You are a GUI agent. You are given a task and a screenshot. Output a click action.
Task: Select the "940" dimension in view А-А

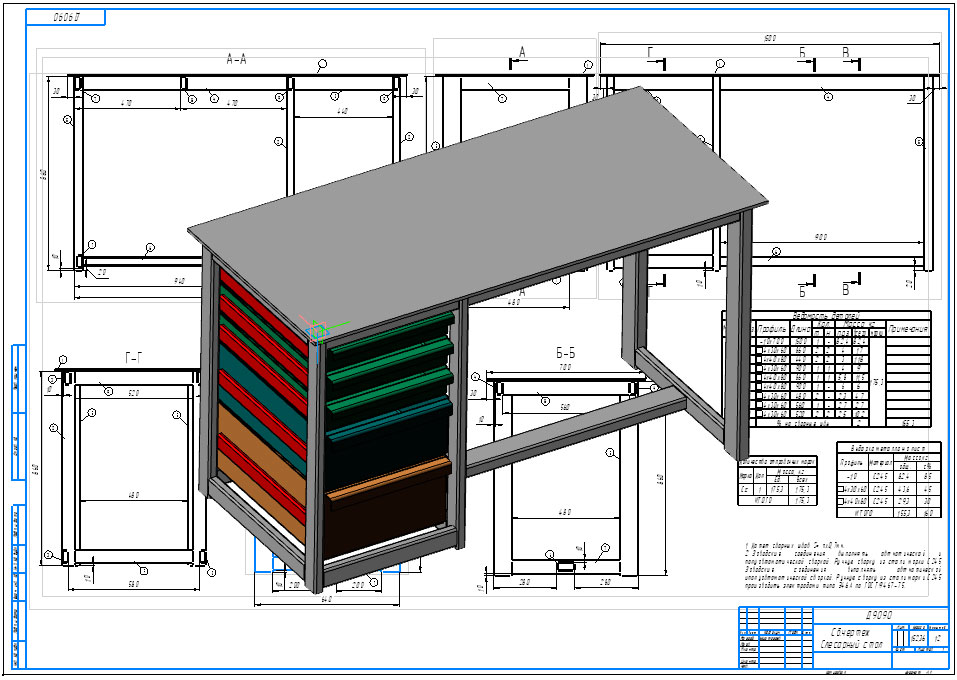(x=179, y=281)
